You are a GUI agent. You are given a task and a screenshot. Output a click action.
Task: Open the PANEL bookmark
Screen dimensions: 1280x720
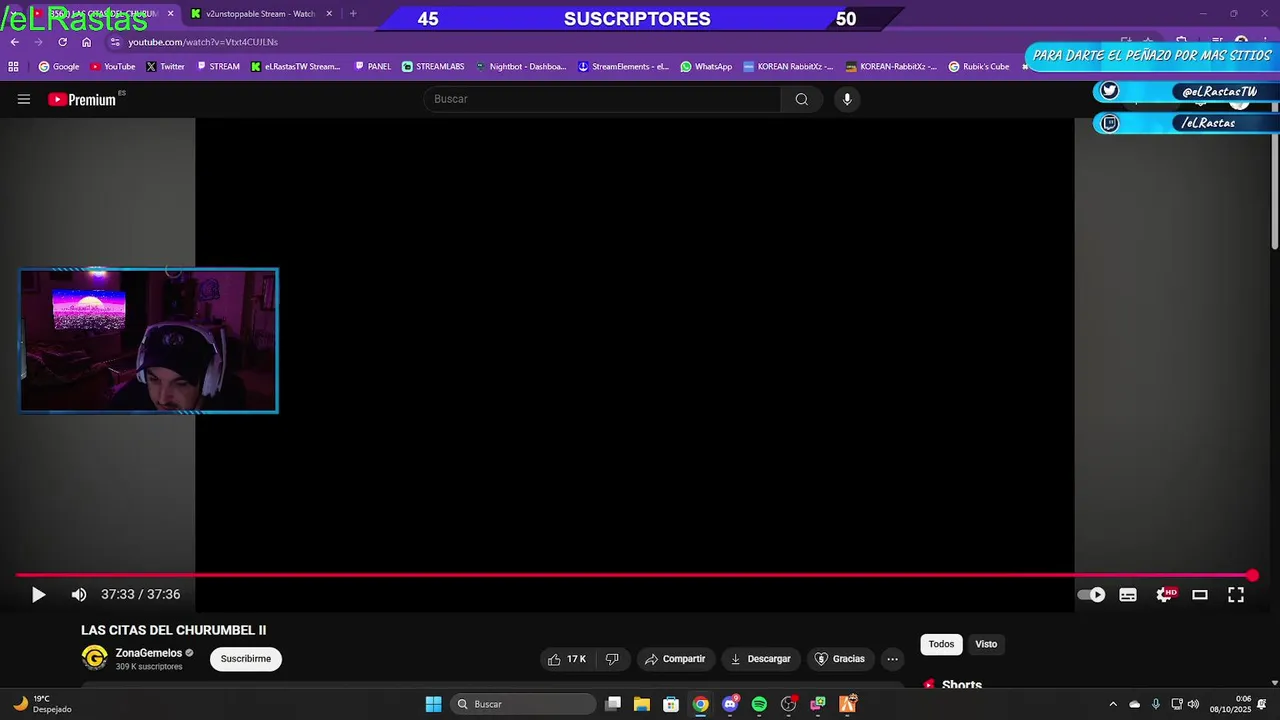[x=373, y=67]
